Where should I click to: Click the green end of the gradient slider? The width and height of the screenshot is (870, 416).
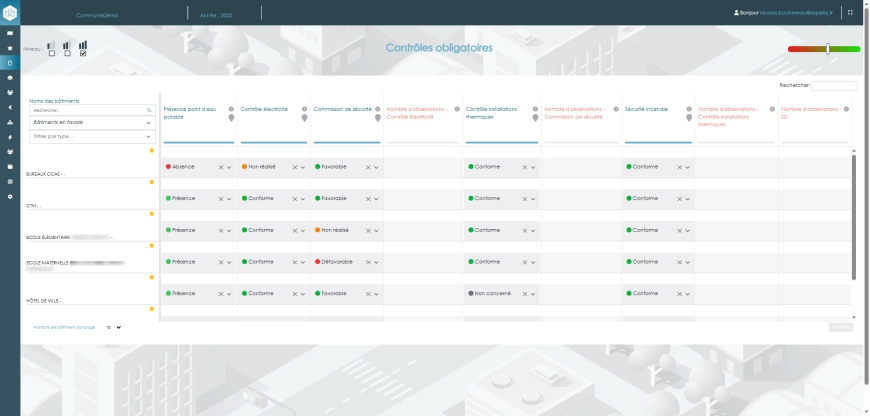(856, 49)
